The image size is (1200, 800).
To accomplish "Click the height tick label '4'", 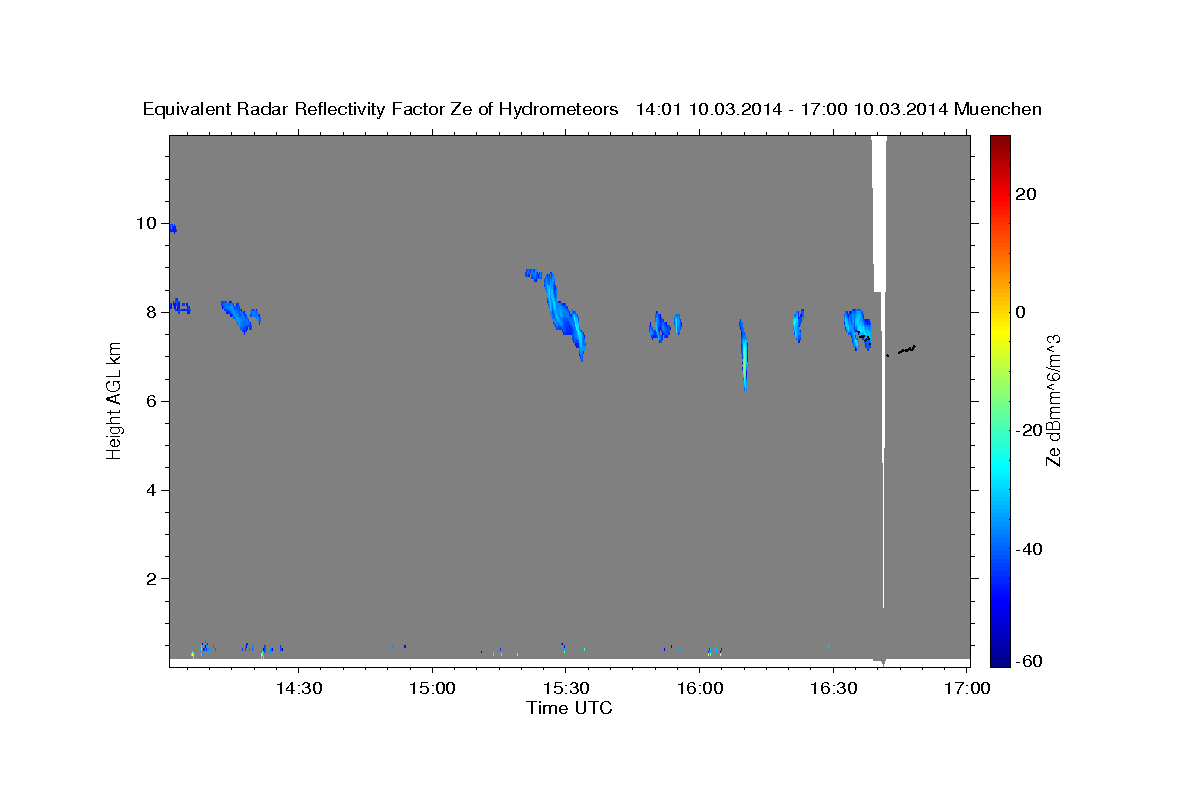I will click(153, 490).
